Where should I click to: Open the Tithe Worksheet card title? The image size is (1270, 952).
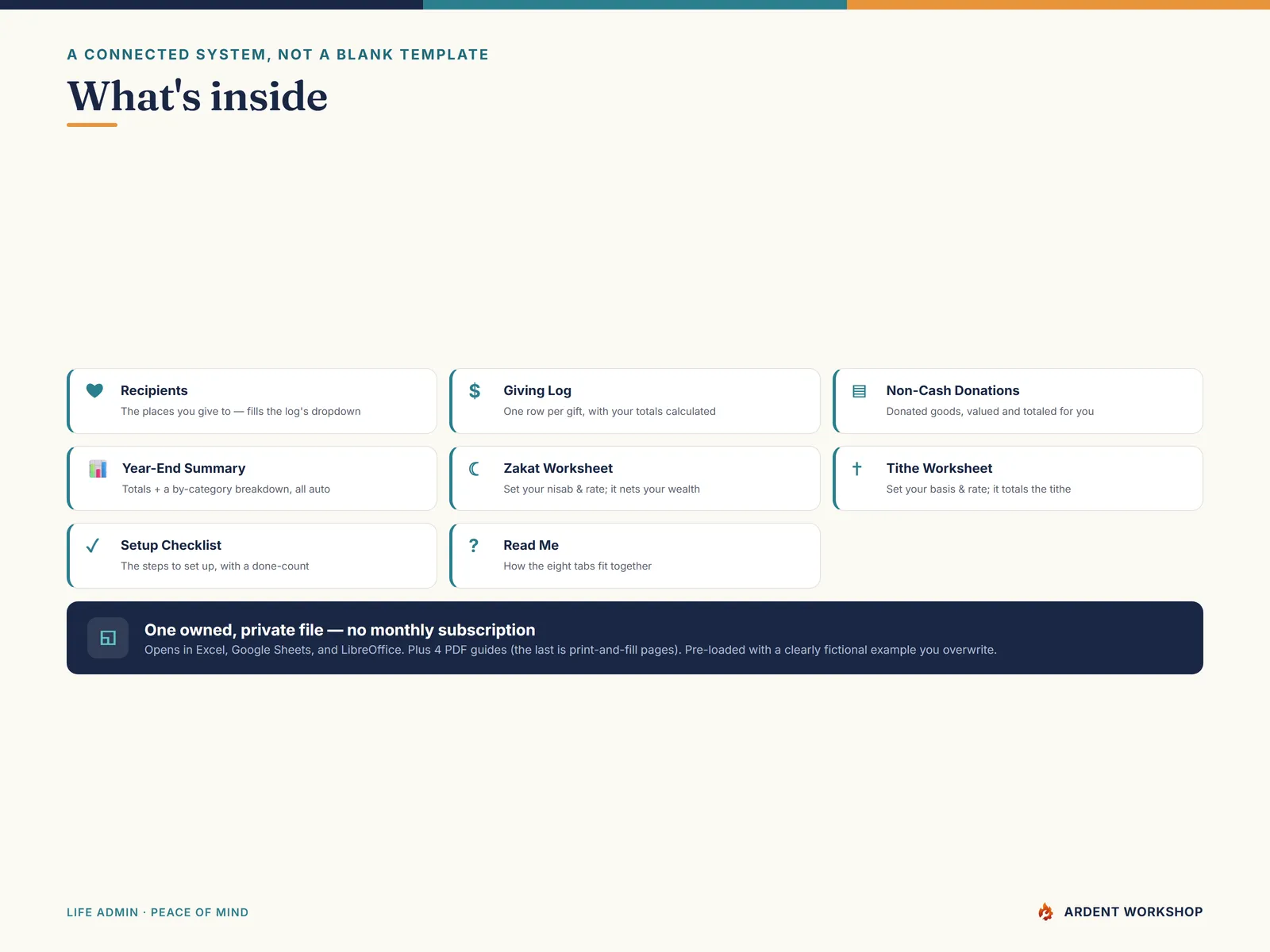(x=939, y=468)
